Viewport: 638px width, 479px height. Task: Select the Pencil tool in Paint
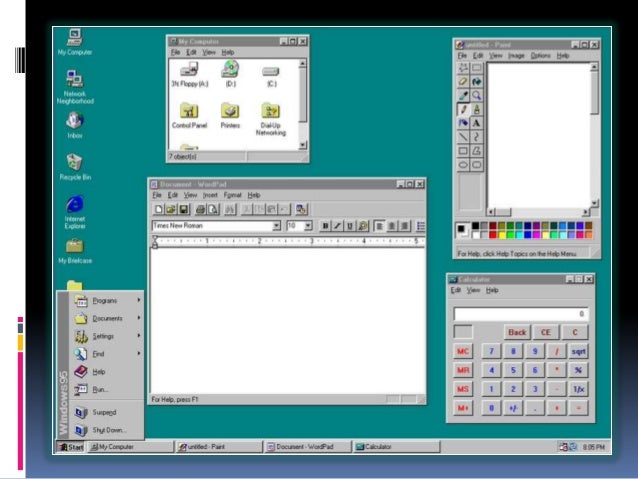(x=463, y=109)
